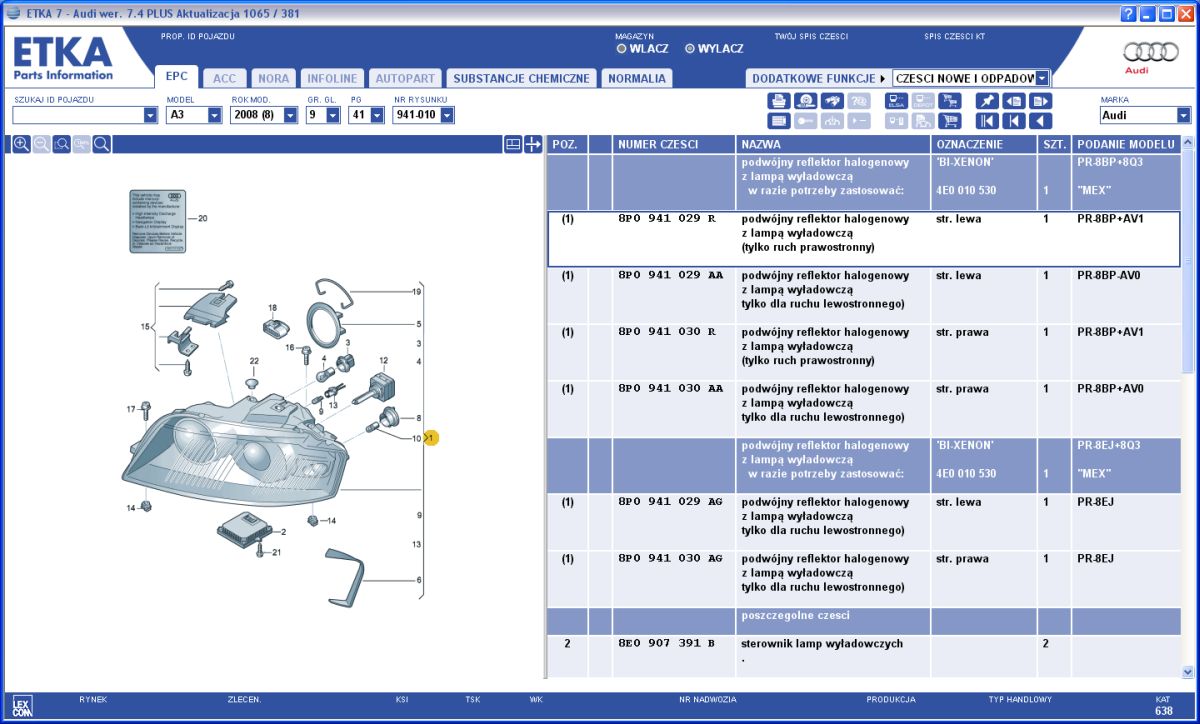Open the Szukaj ID pojazdu dropdown

[x=151, y=115]
